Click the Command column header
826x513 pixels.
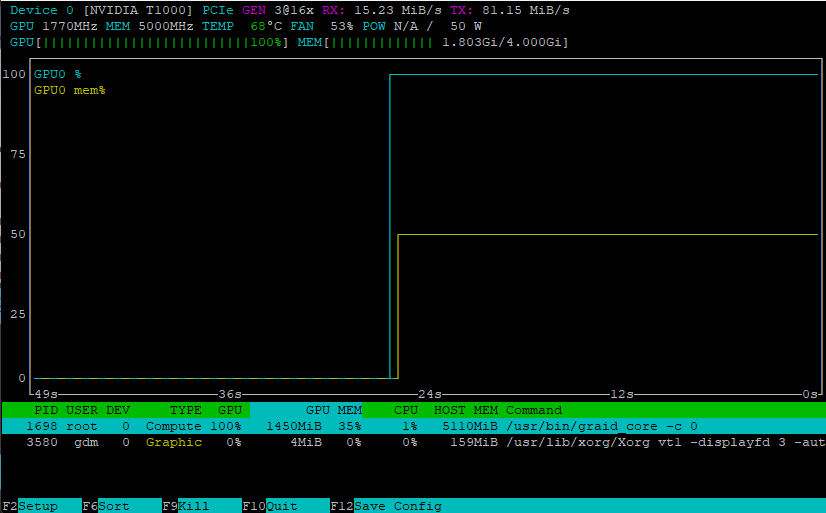coord(534,410)
